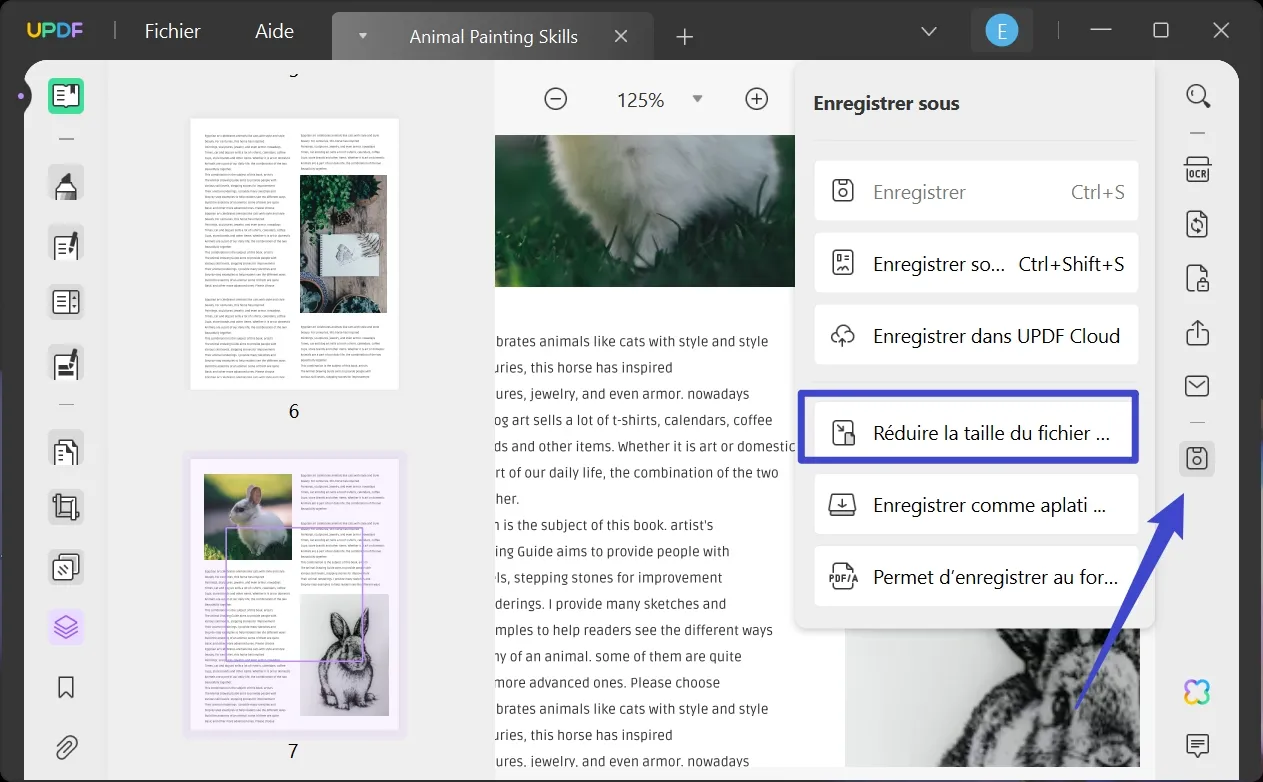Image resolution: width=1263 pixels, height=782 pixels.
Task: Click the Save as other icon
Action: 1197,459
